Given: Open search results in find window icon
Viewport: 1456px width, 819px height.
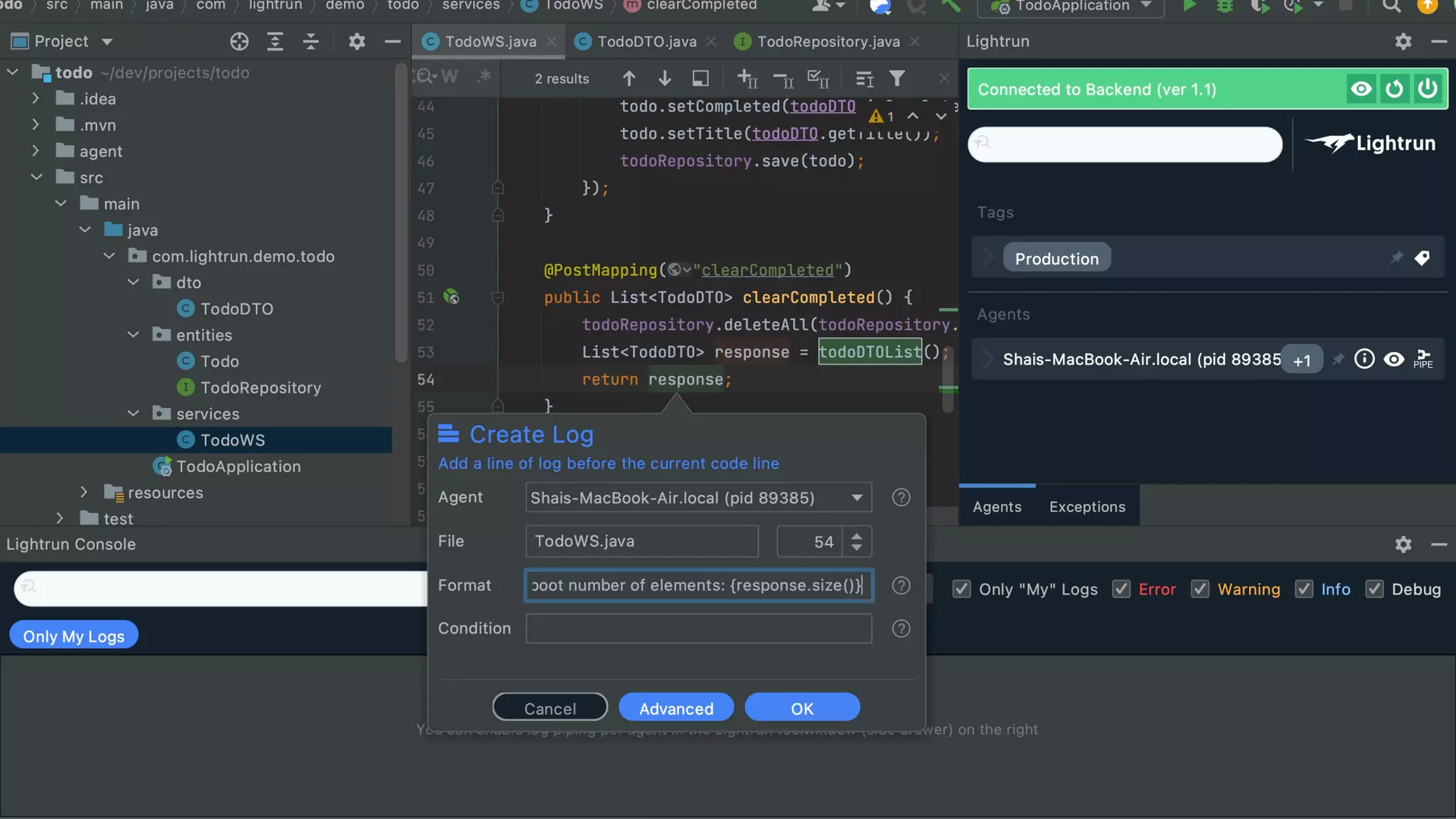Looking at the screenshot, I should click(700, 78).
